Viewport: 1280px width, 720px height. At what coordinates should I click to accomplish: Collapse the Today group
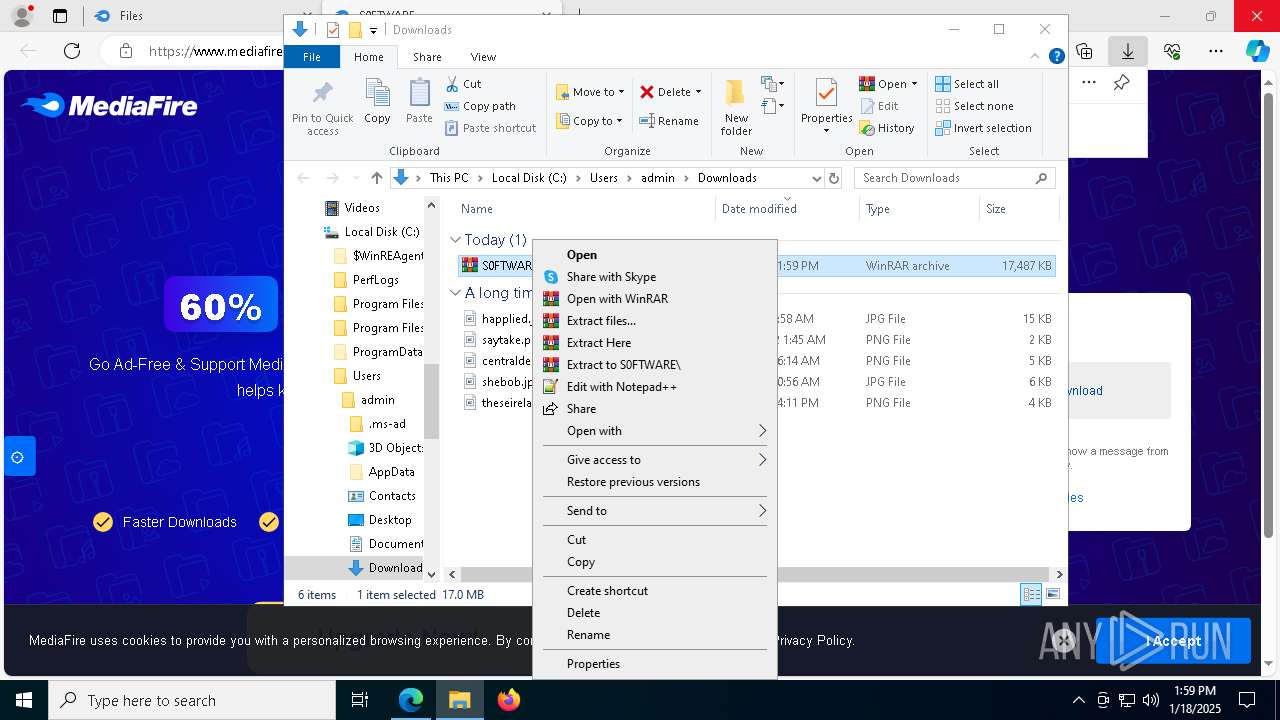tap(455, 240)
